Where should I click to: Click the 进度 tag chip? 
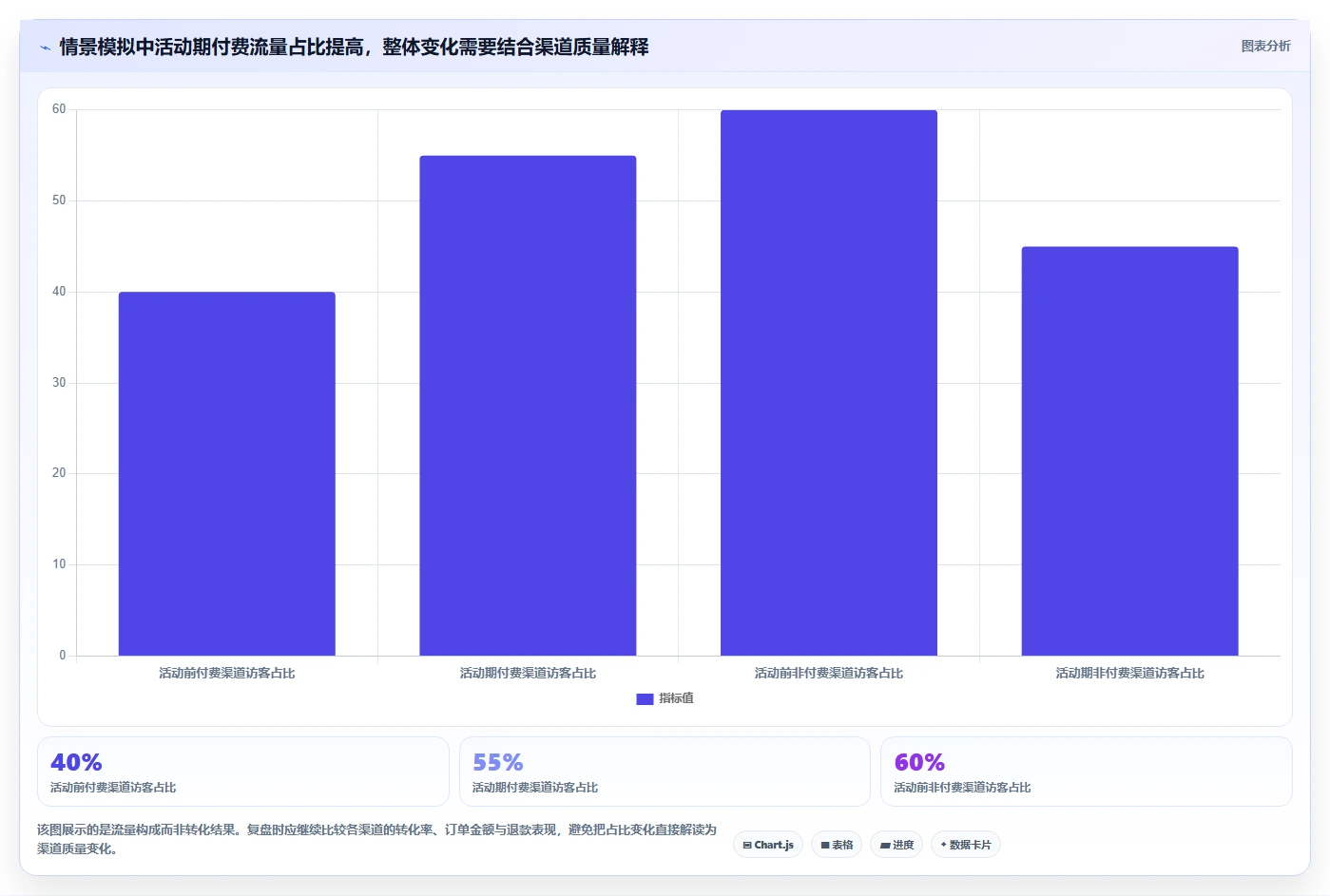[x=896, y=845]
